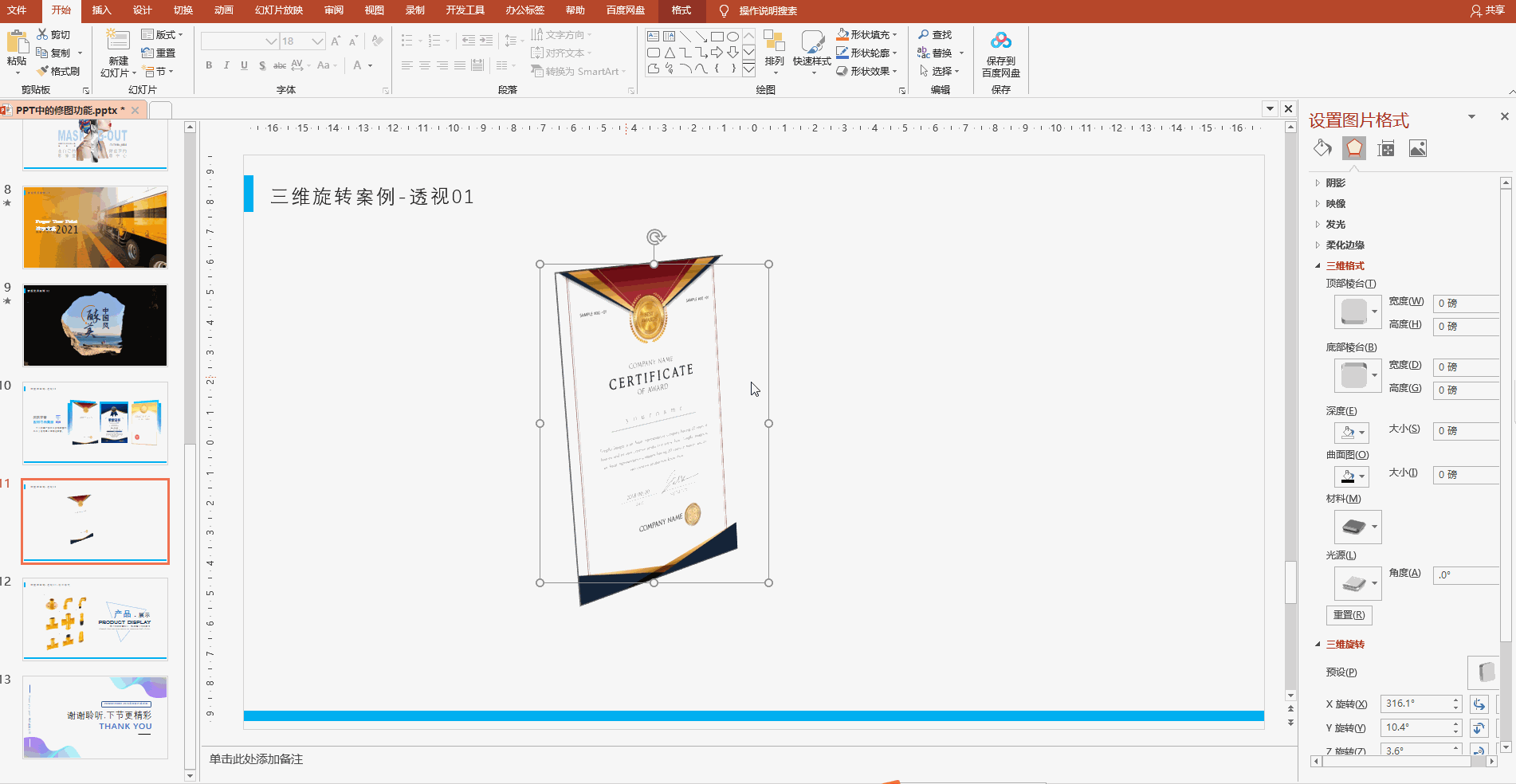This screenshot has height=784, width=1516.
Task: Switch to the Design (设计) ribbon tab
Action: pyautogui.click(x=142, y=10)
